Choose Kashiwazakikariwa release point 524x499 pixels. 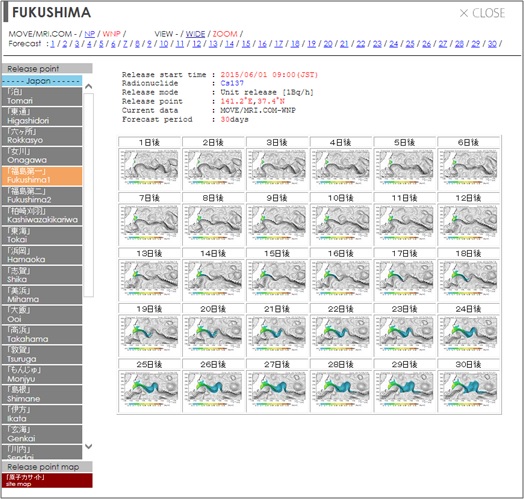pos(42,216)
